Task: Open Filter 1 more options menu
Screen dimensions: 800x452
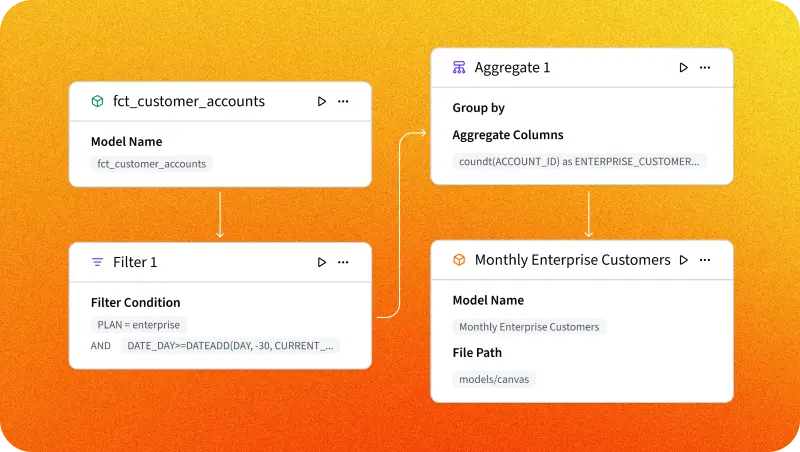Action: pos(343,262)
